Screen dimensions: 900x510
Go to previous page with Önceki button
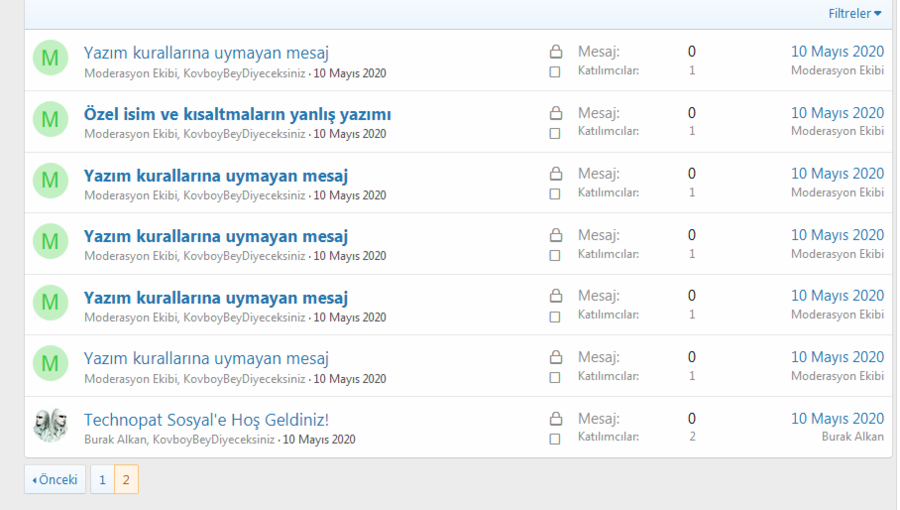pos(55,480)
